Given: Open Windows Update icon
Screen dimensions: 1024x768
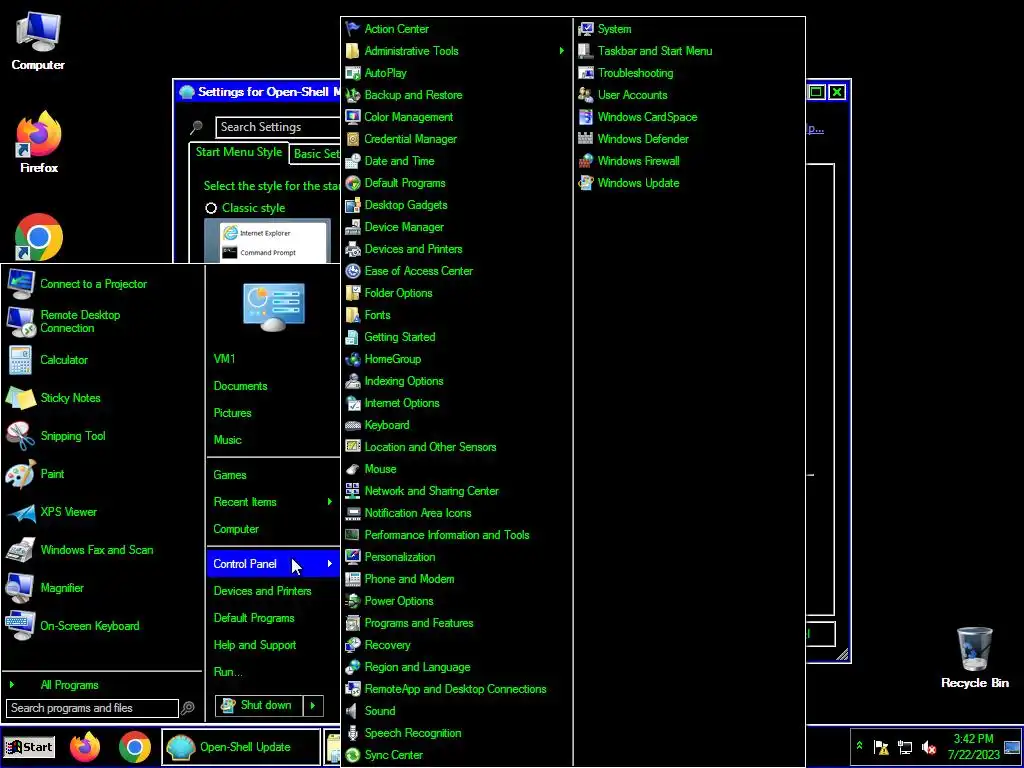Looking at the screenshot, I should click(586, 183).
